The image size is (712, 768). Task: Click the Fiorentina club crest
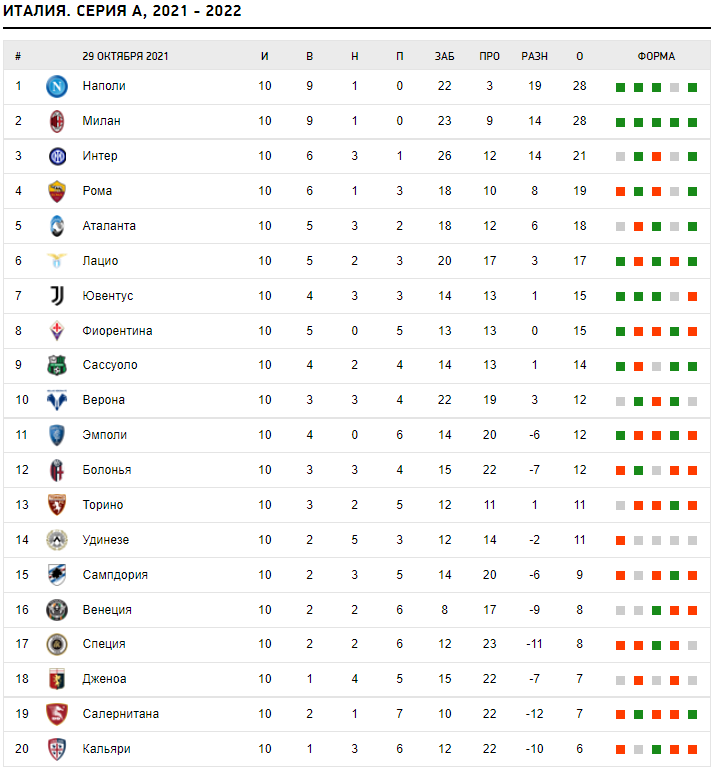[x=56, y=331]
